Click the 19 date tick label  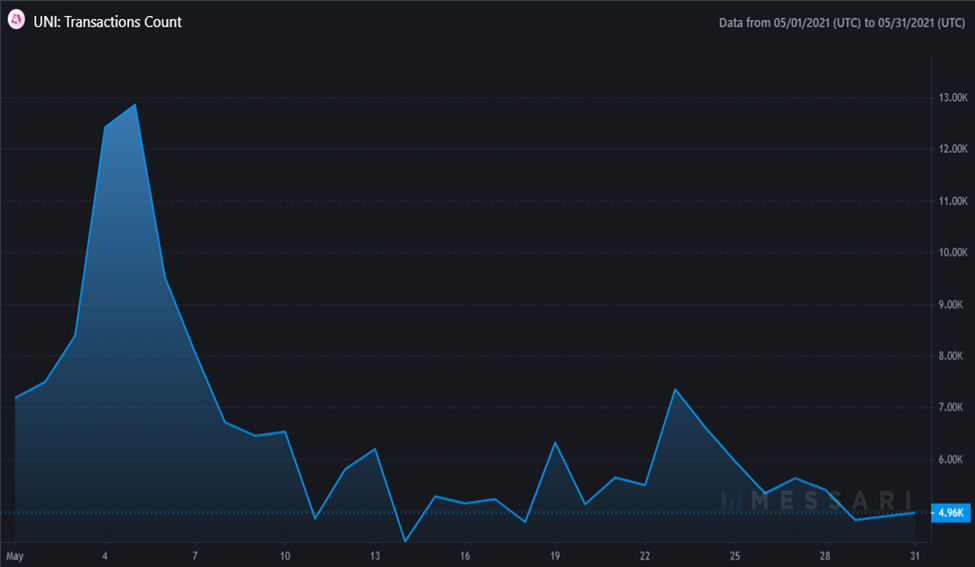click(x=555, y=556)
